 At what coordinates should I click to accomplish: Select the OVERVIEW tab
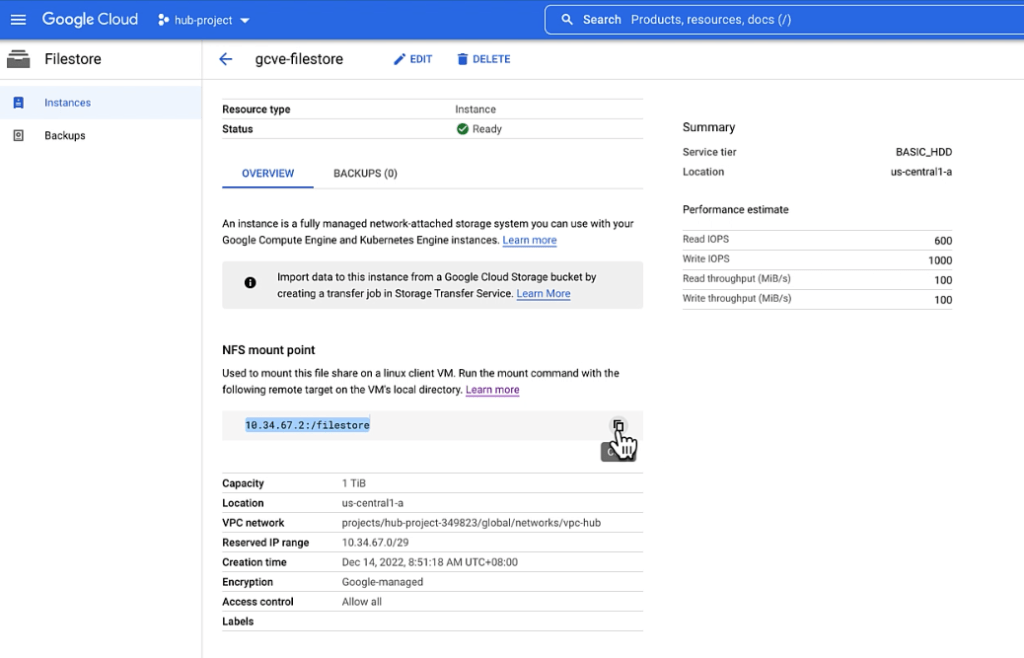[268, 173]
